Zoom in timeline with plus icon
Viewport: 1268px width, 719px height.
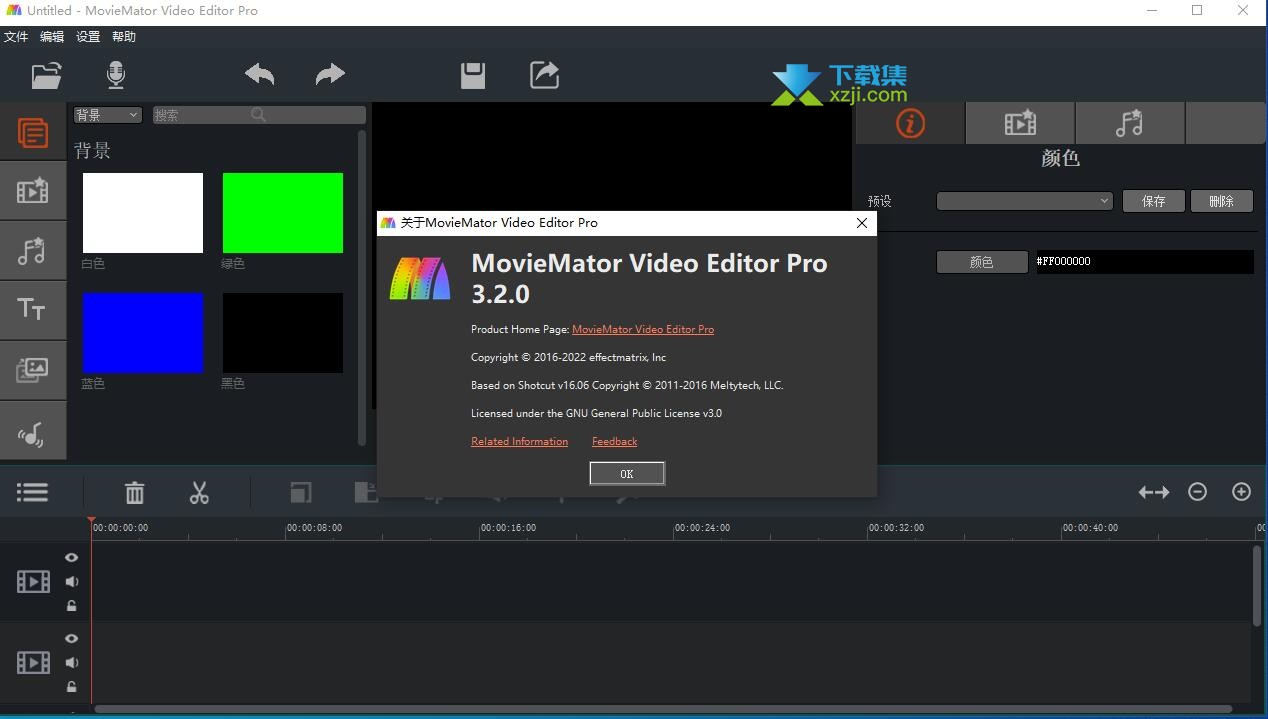[x=1241, y=492]
